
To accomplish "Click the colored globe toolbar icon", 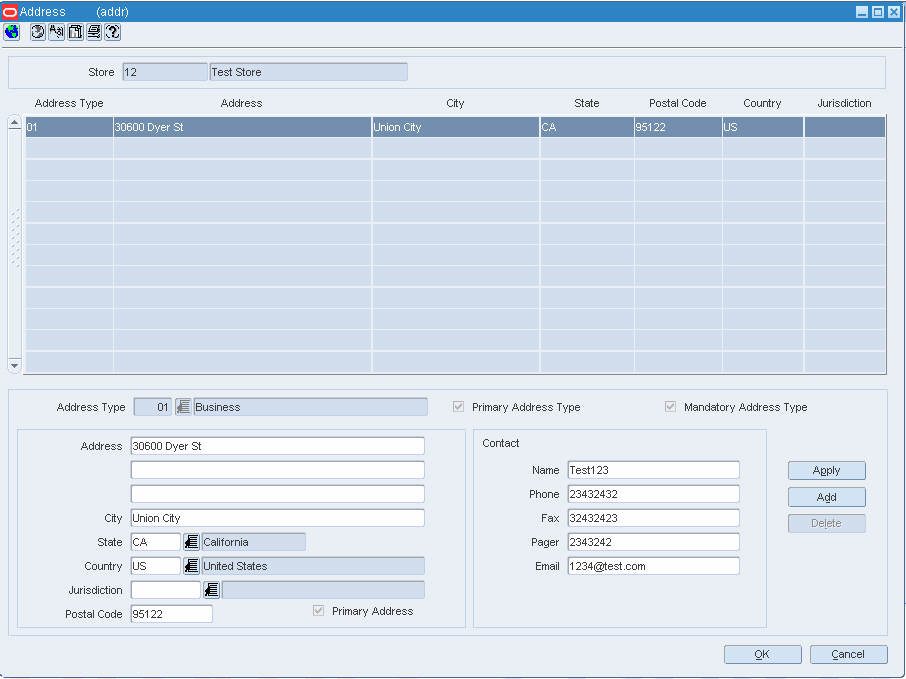I will click(x=12, y=32).
